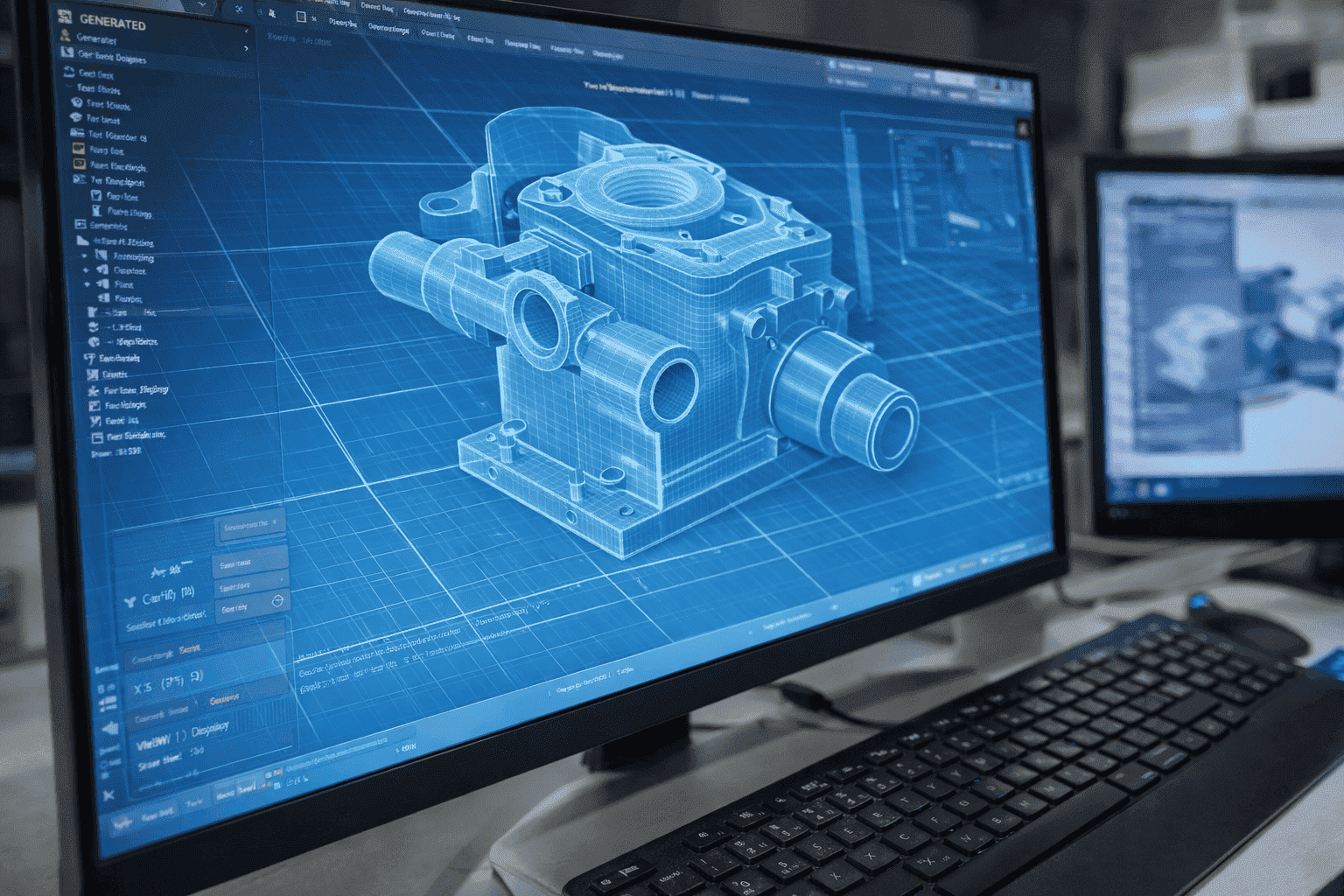Toggle the eye-shaped icon near the tree top
This screenshot has height=896, width=1344.
tap(75, 117)
